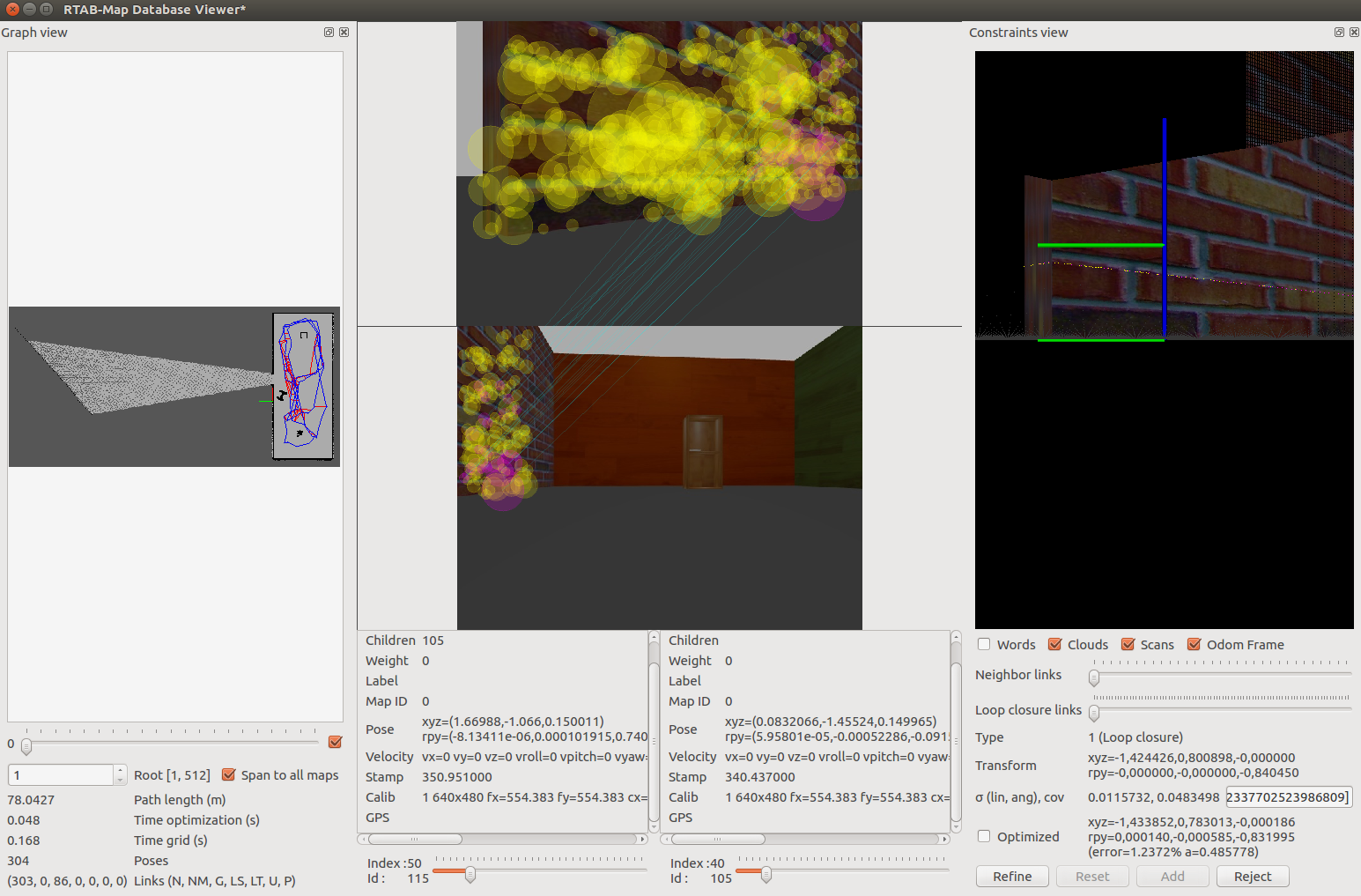Image resolution: width=1361 pixels, height=896 pixels.
Task: Adjust the Neighbor links slider handle
Action: tap(1094, 678)
